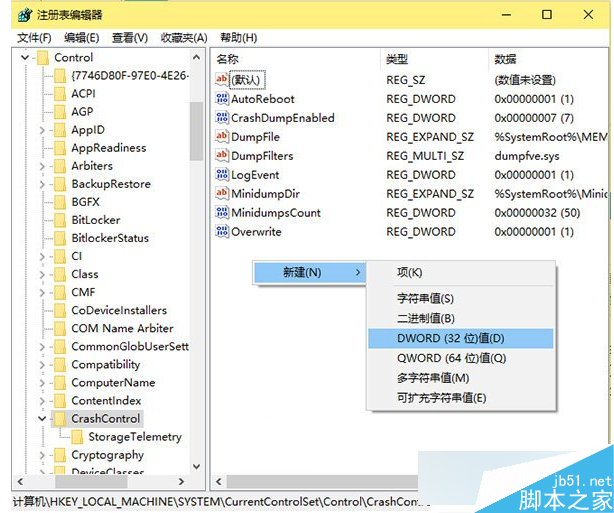Click the AppReadiness folder icon

click(60, 148)
